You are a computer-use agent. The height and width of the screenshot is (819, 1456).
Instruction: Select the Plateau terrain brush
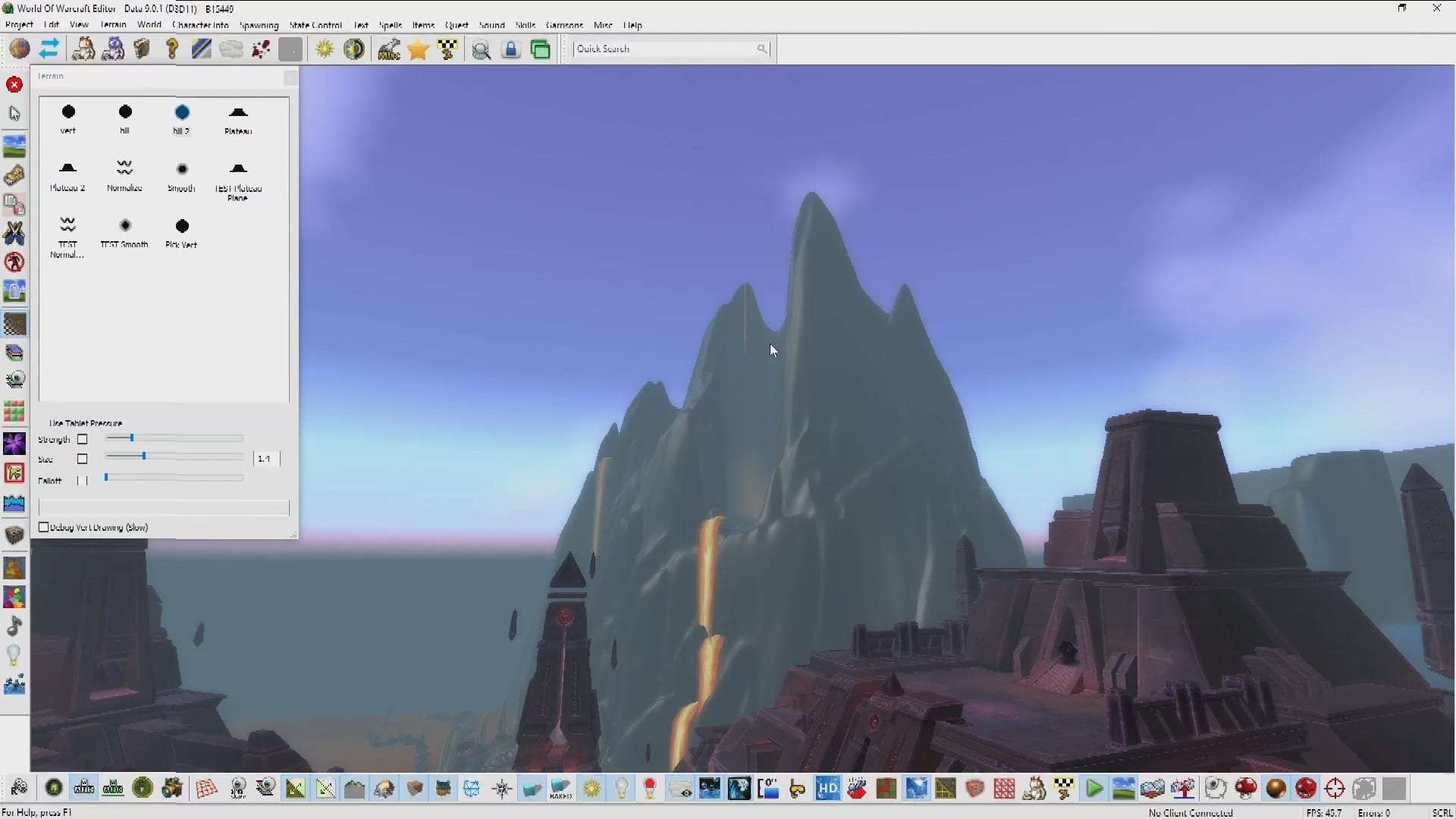[238, 113]
